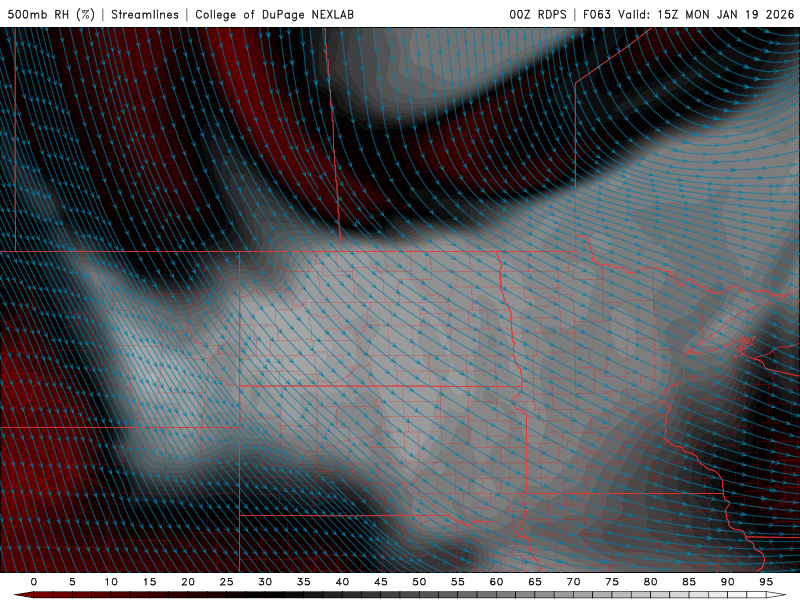Click the 90 label on the legend

coord(727,582)
